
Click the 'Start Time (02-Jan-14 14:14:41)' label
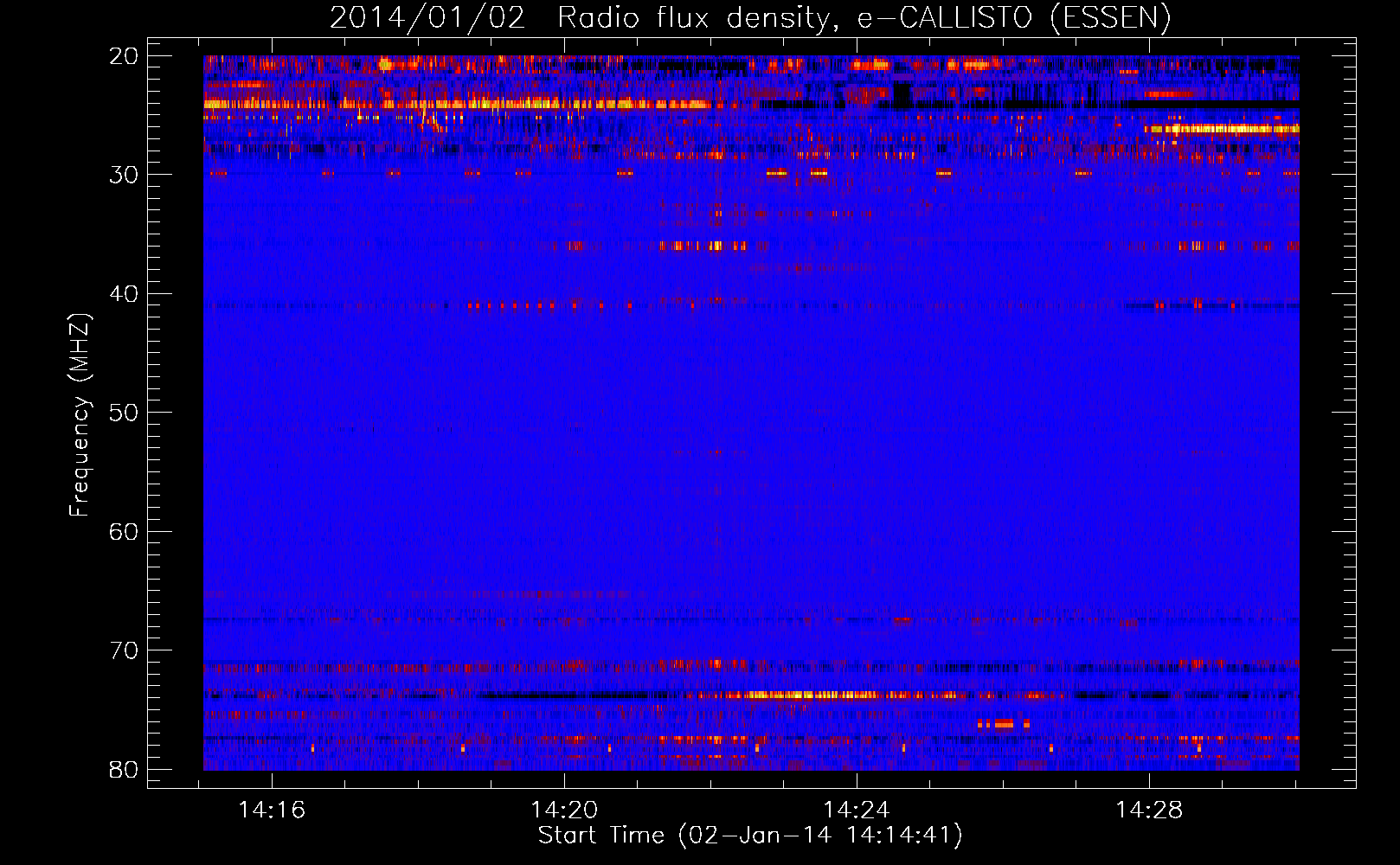click(x=750, y=836)
